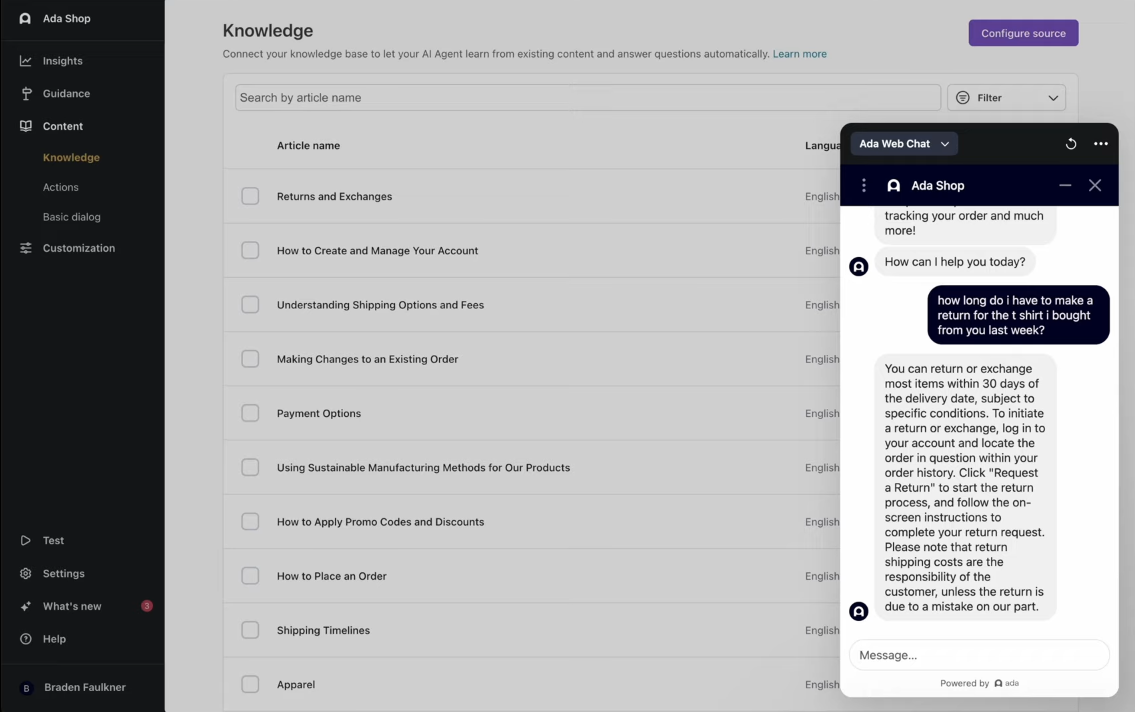Click the Settings gear icon

tap(26, 573)
